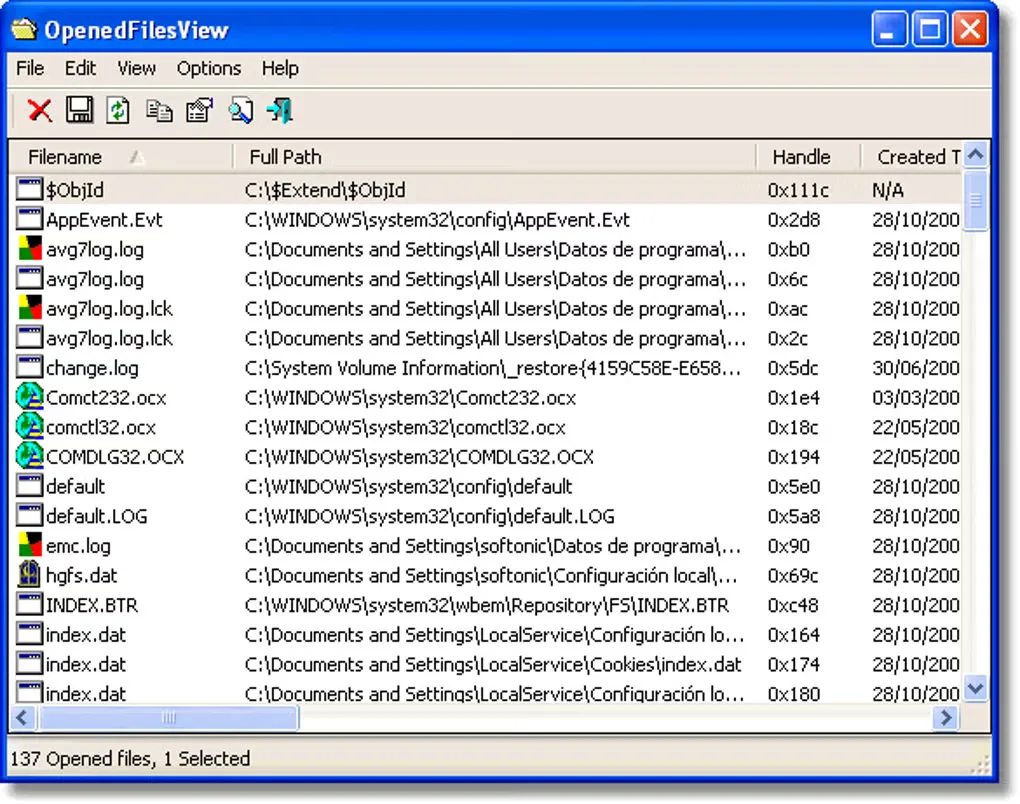Click the floppy disk Save toolbar icon
Viewport: 1020px width, 804px height.
click(79, 110)
